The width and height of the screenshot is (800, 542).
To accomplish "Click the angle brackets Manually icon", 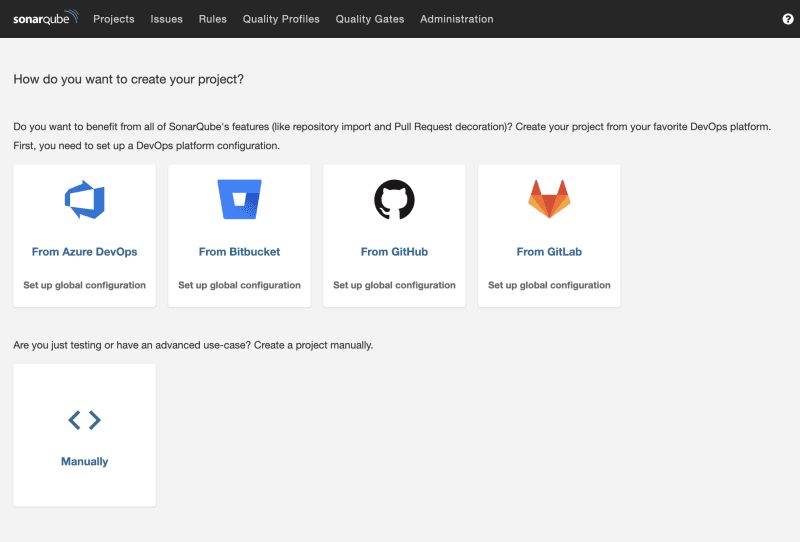I will [x=85, y=420].
